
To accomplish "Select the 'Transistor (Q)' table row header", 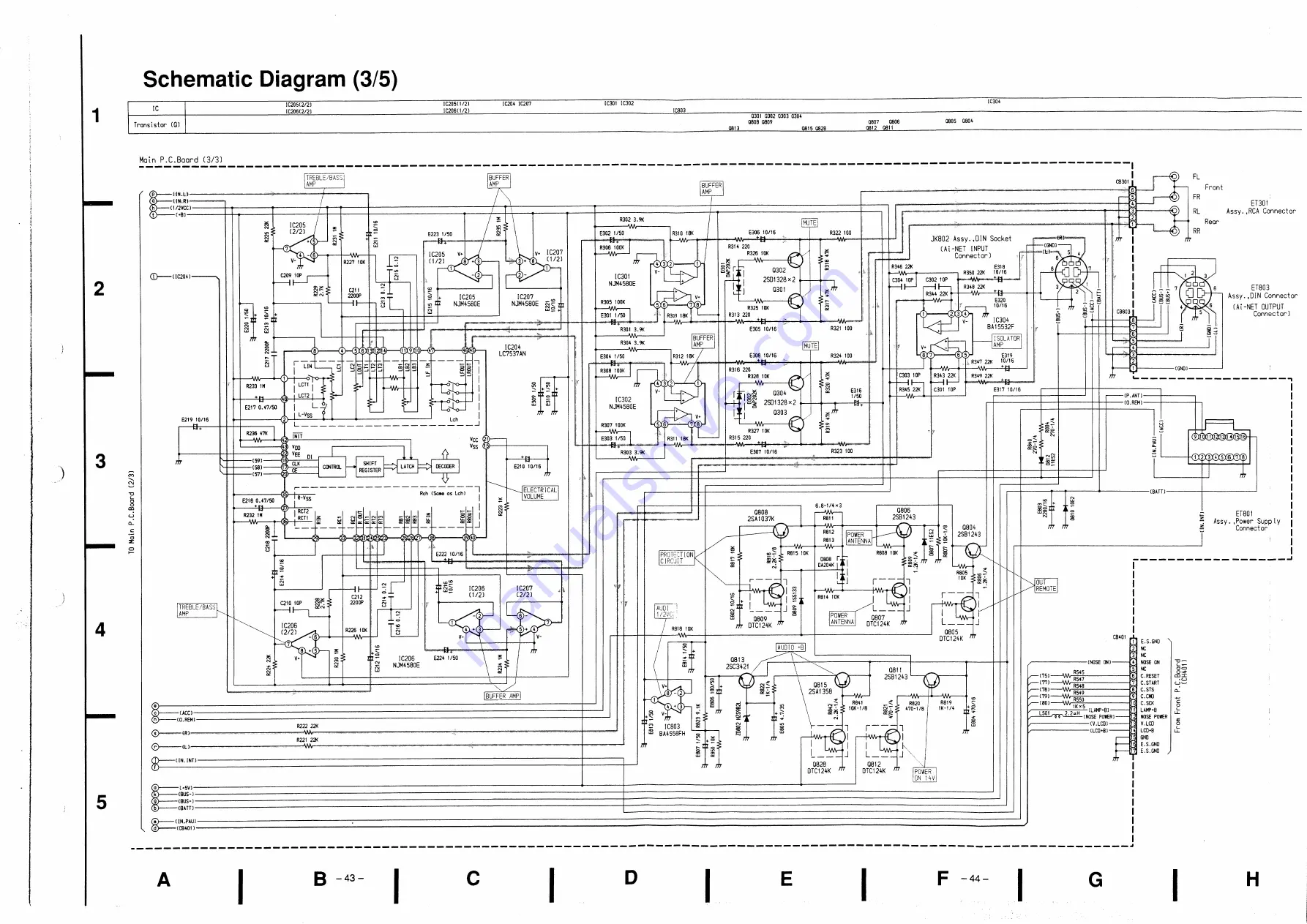I will click(x=157, y=125).
